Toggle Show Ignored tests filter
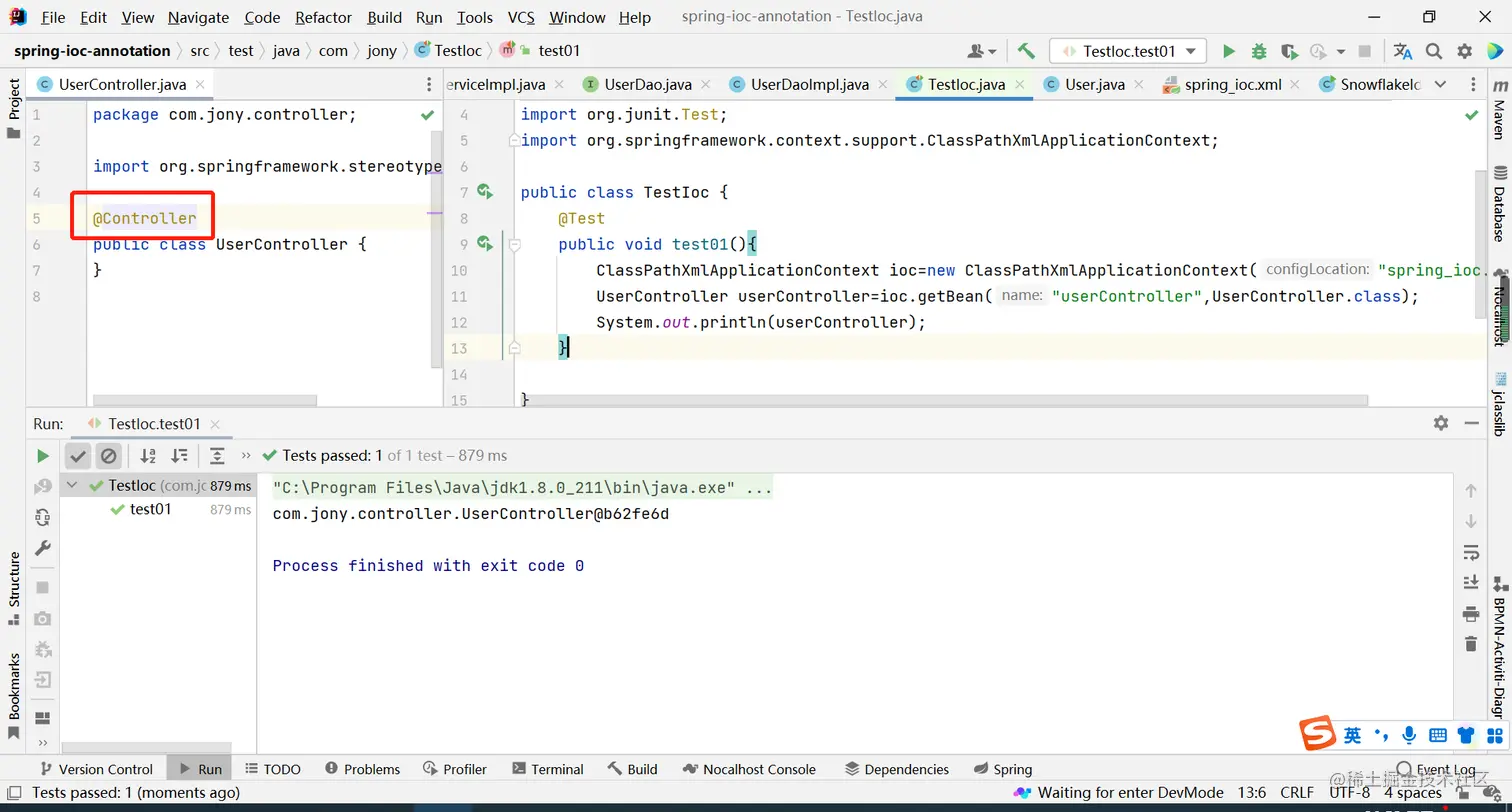Screen dimensions: 1512x812 [x=108, y=456]
